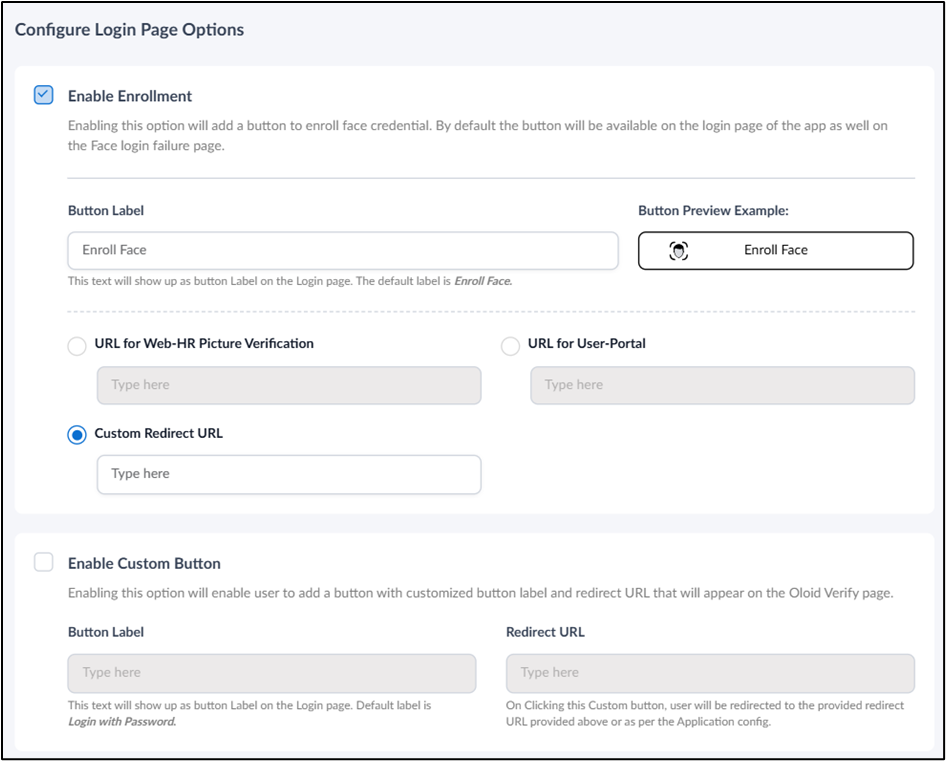
Task: Click the Enable Custom Button label text
Action: point(144,563)
